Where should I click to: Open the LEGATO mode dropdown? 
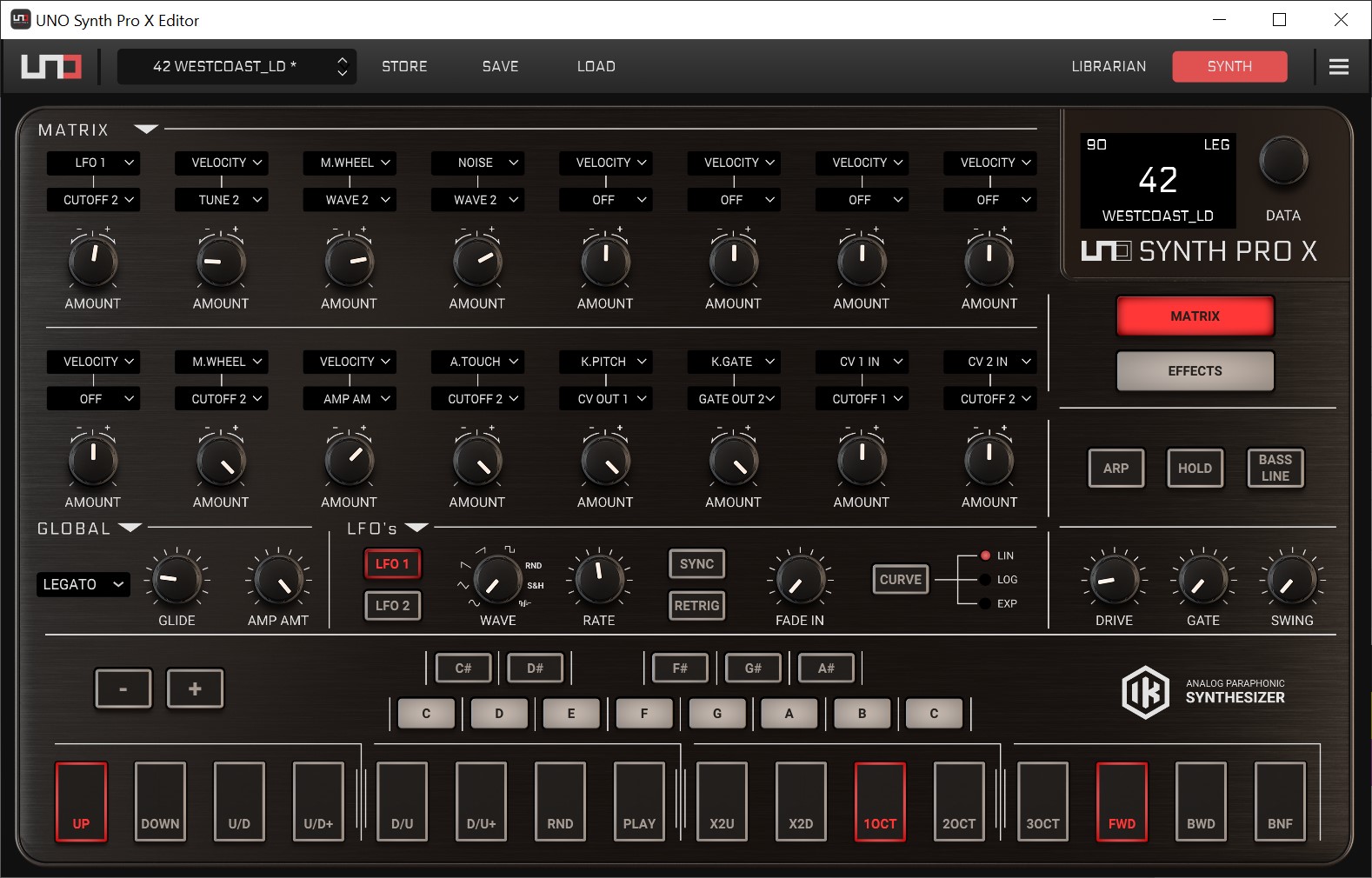click(83, 584)
